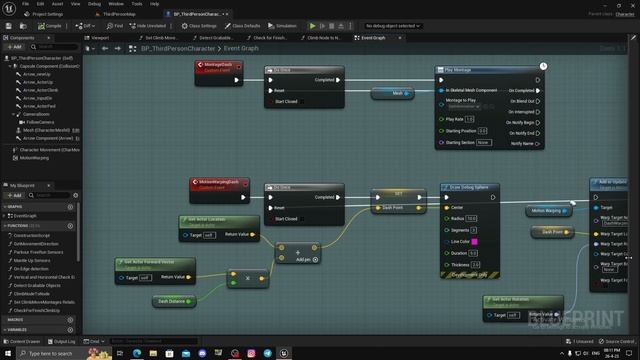
Task: Collapse the CameraBoom tree node
Action: click(13, 114)
